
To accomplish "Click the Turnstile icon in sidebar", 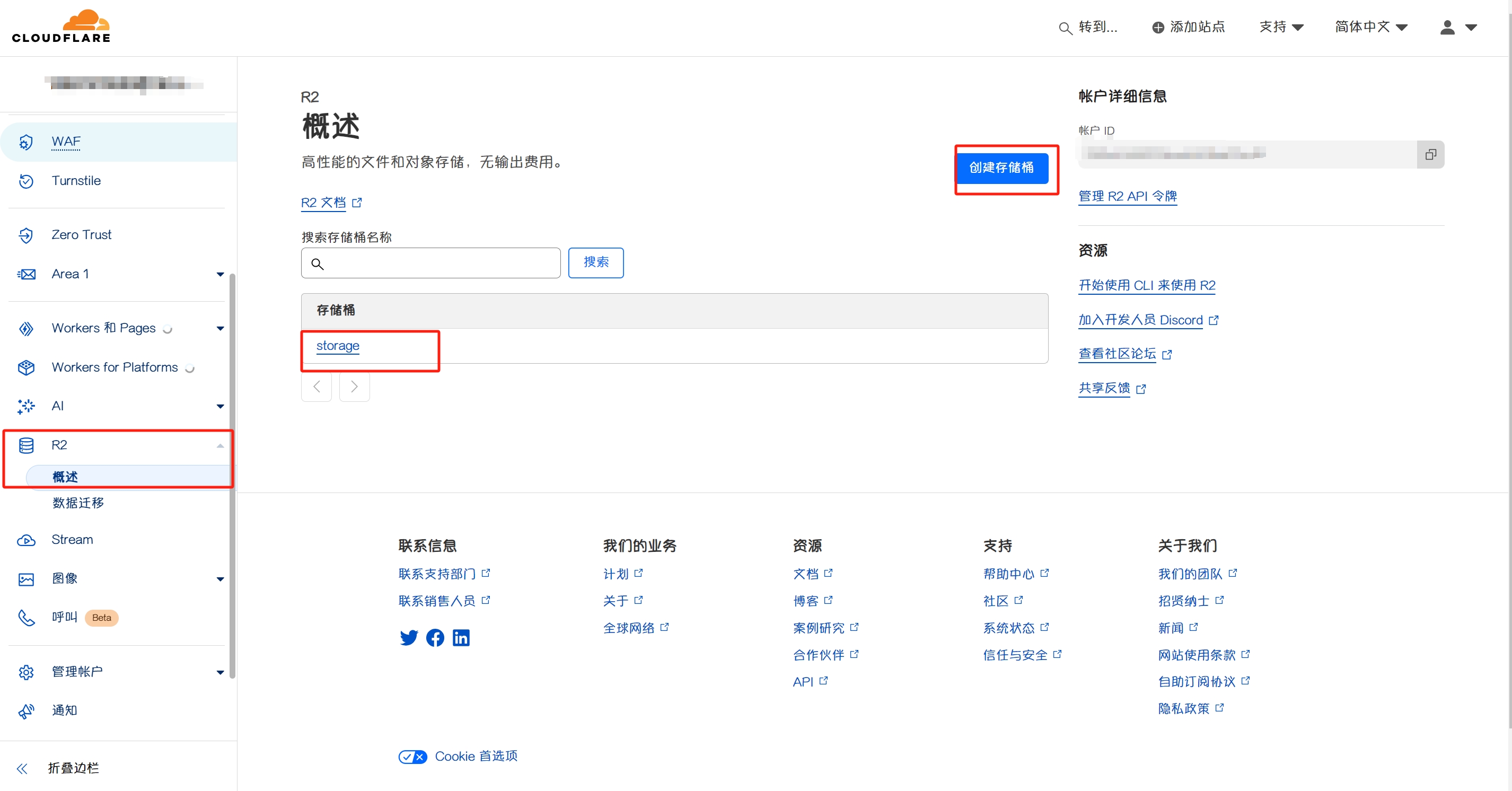I will tap(26, 181).
